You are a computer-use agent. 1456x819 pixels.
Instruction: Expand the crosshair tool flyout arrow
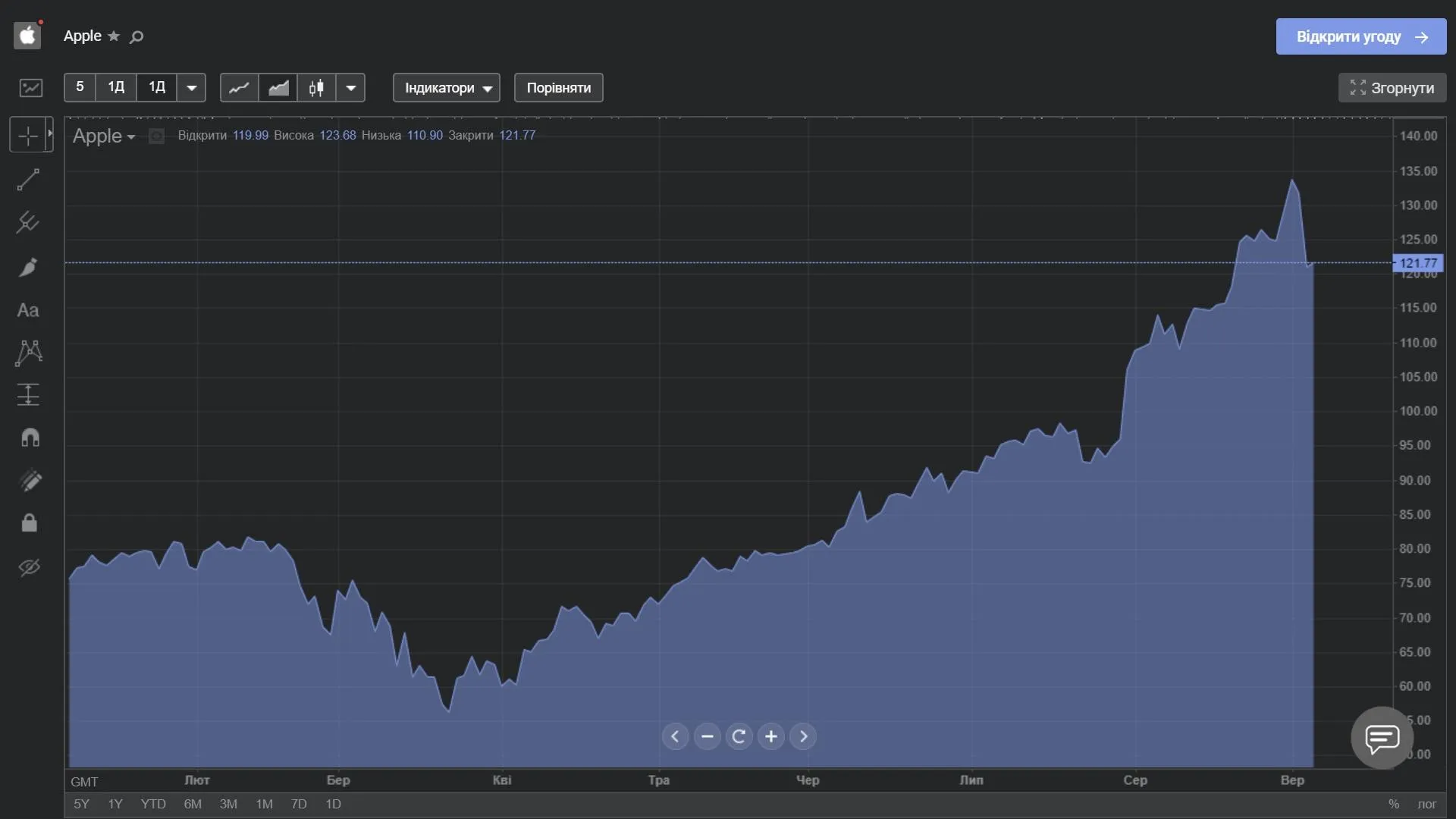click(x=50, y=134)
